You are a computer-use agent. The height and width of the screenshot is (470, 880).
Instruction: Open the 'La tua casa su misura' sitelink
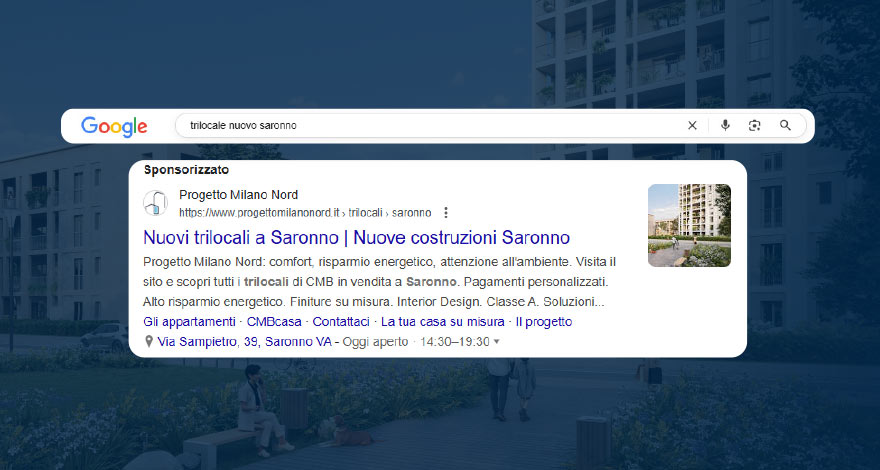point(442,322)
